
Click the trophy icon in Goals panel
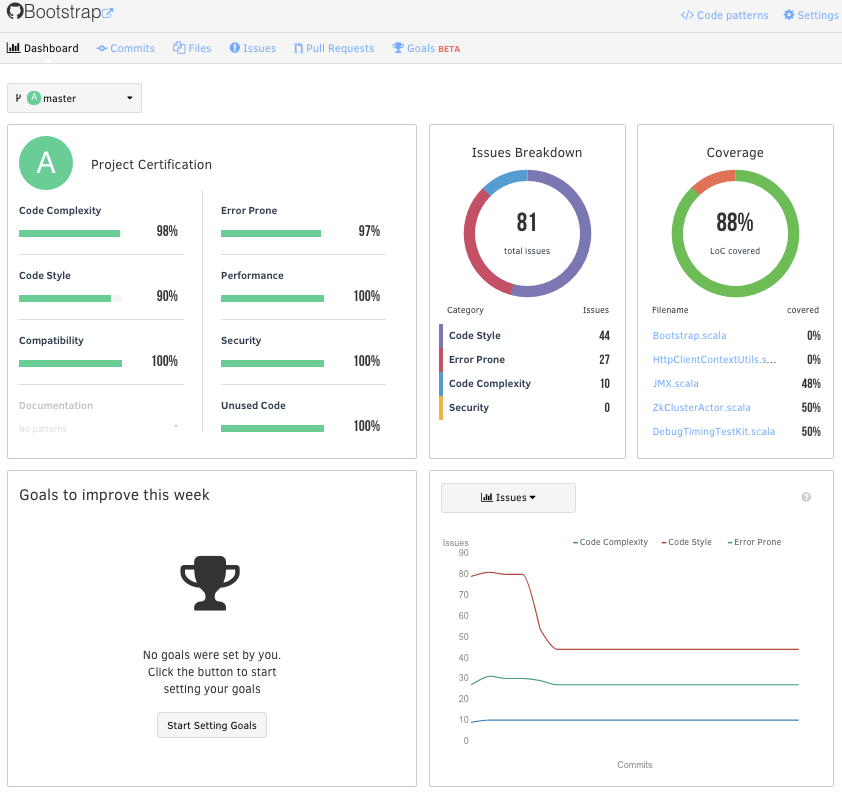(210, 583)
